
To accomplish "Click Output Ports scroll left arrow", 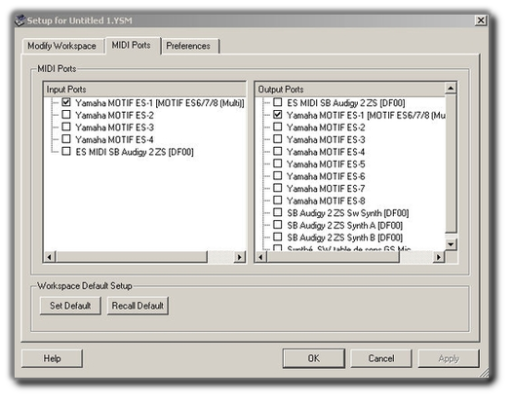I will (x=261, y=257).
